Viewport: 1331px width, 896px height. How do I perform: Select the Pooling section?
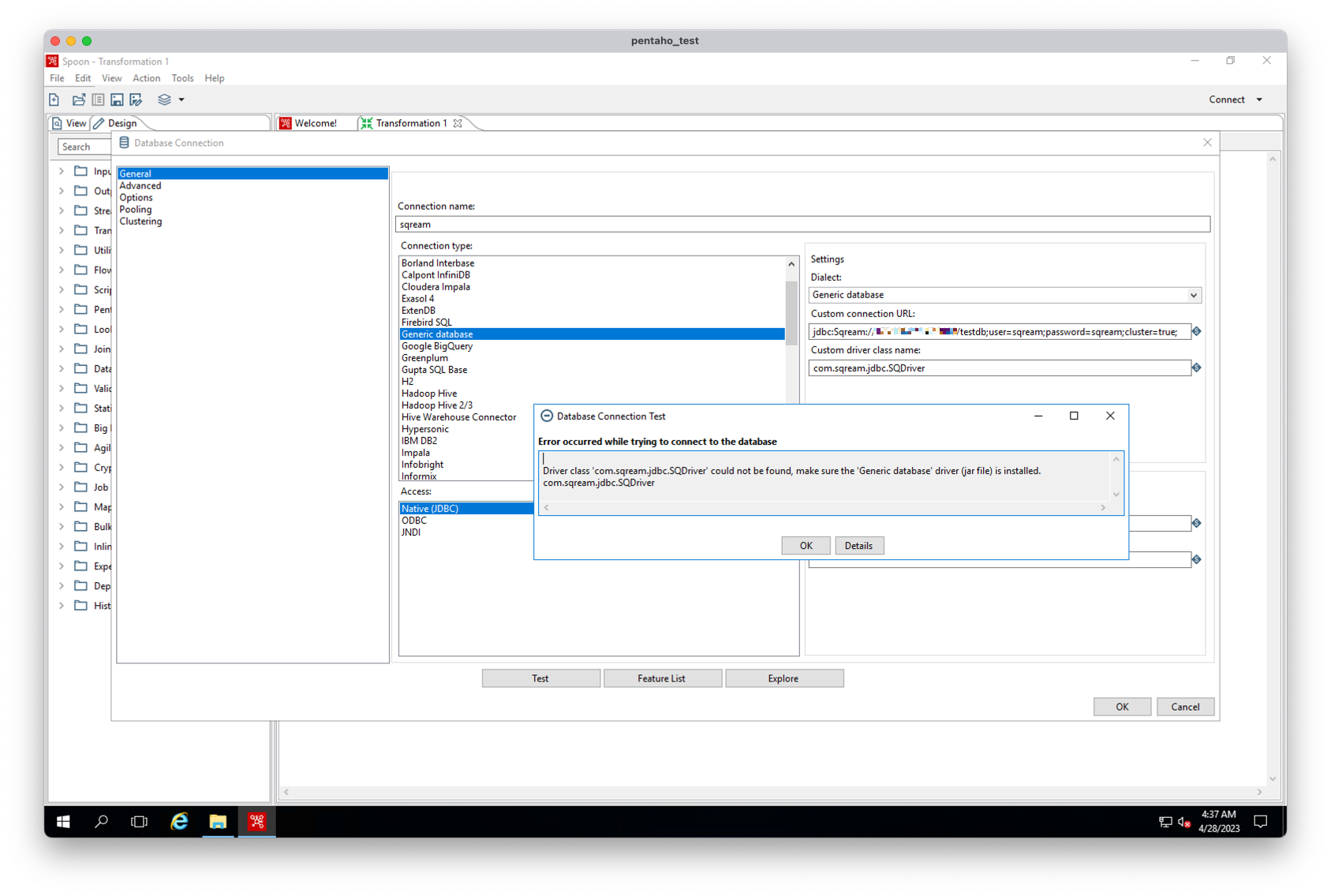tap(136, 209)
